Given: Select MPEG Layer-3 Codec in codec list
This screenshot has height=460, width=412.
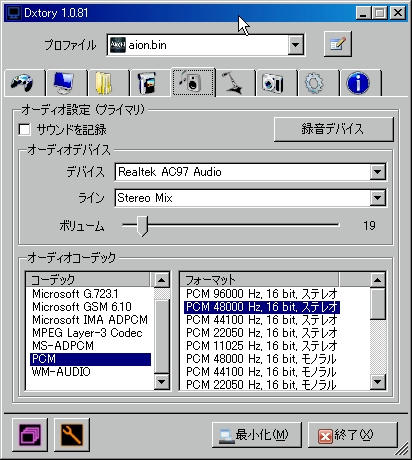Looking at the screenshot, I should [x=87, y=333].
